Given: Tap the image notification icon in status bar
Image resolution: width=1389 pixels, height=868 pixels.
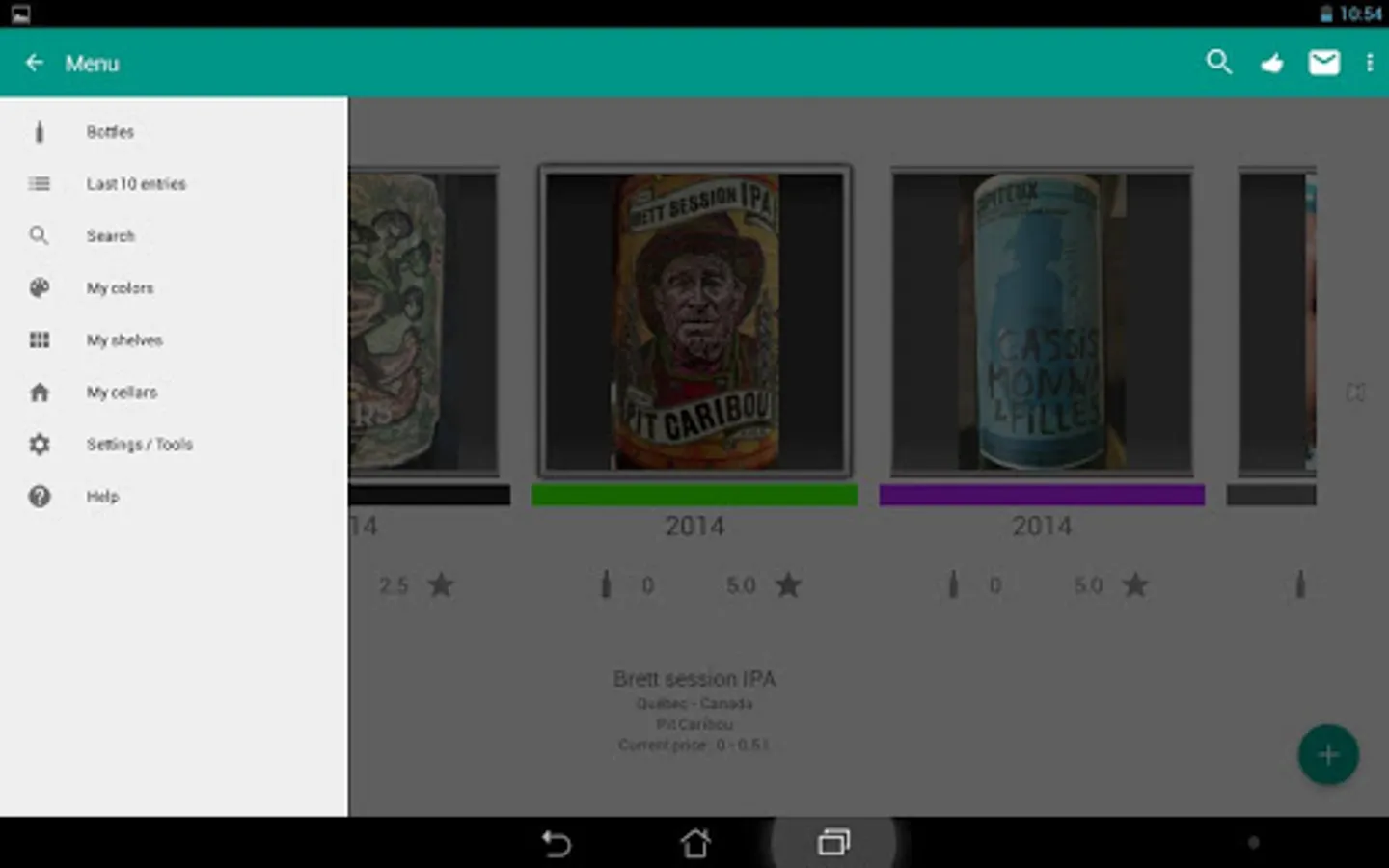Looking at the screenshot, I should pos(20,14).
